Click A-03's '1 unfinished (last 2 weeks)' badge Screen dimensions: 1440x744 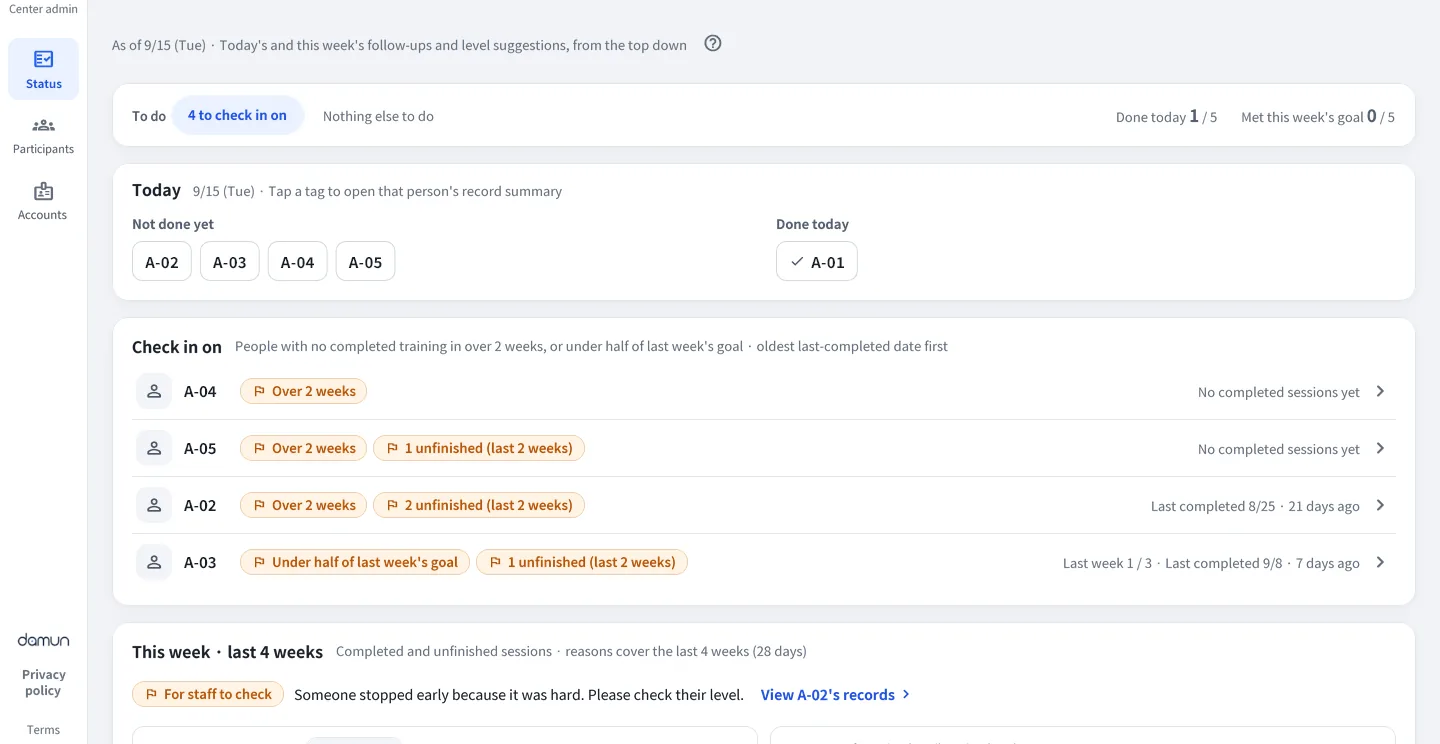pos(582,562)
